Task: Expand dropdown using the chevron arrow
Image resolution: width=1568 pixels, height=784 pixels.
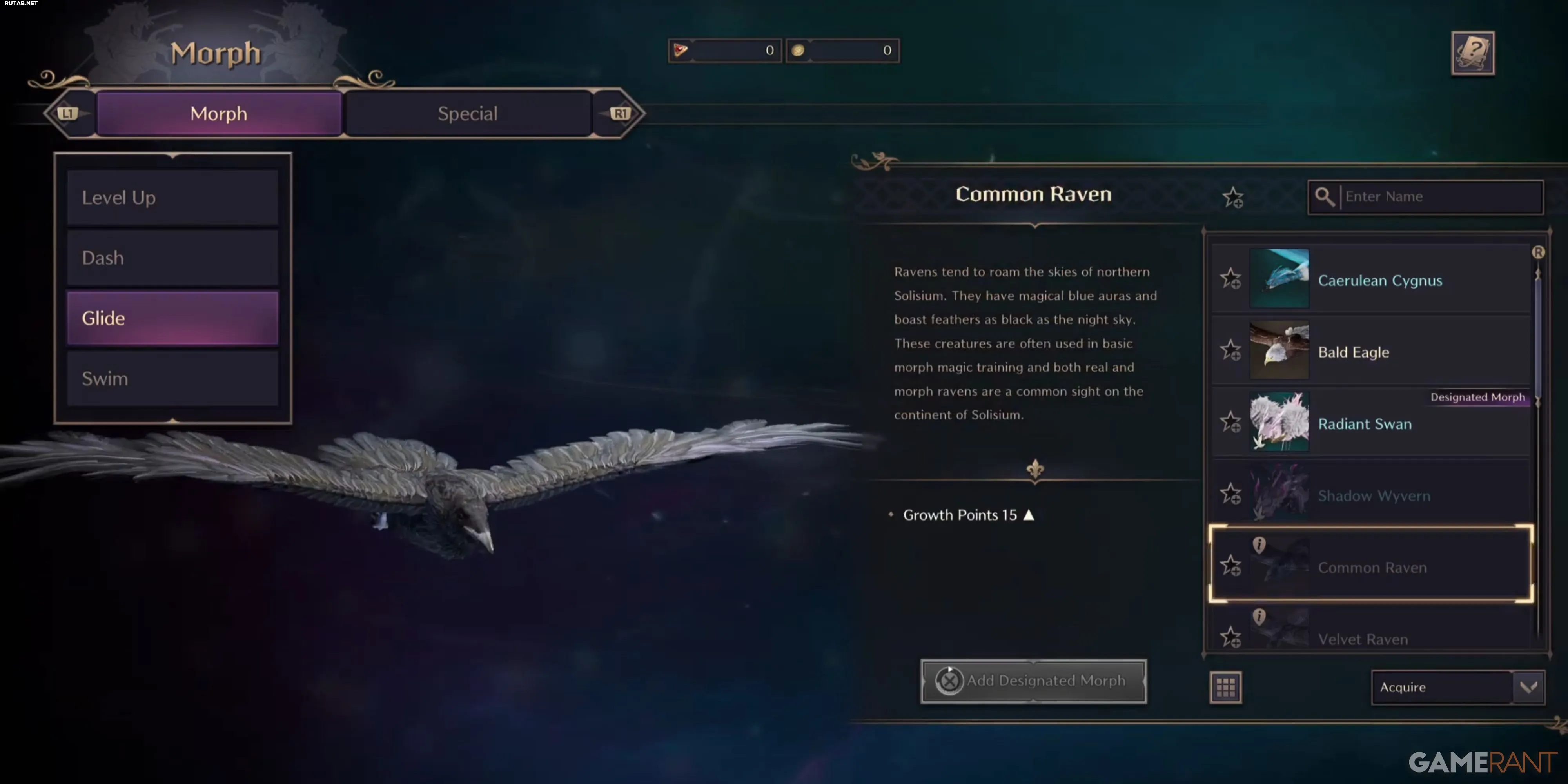Action: click(1528, 687)
